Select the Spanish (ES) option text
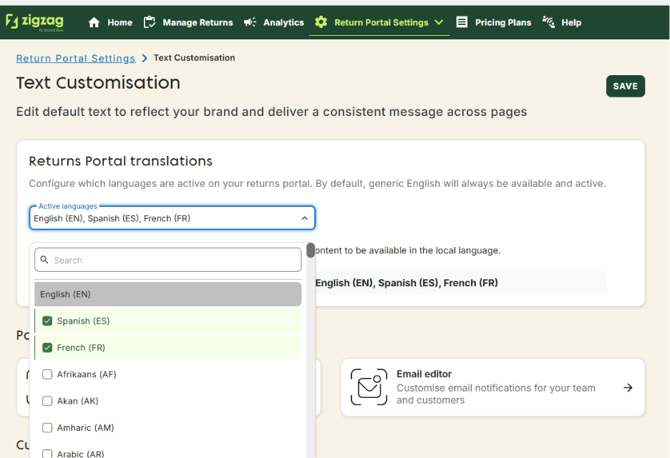 (x=83, y=321)
